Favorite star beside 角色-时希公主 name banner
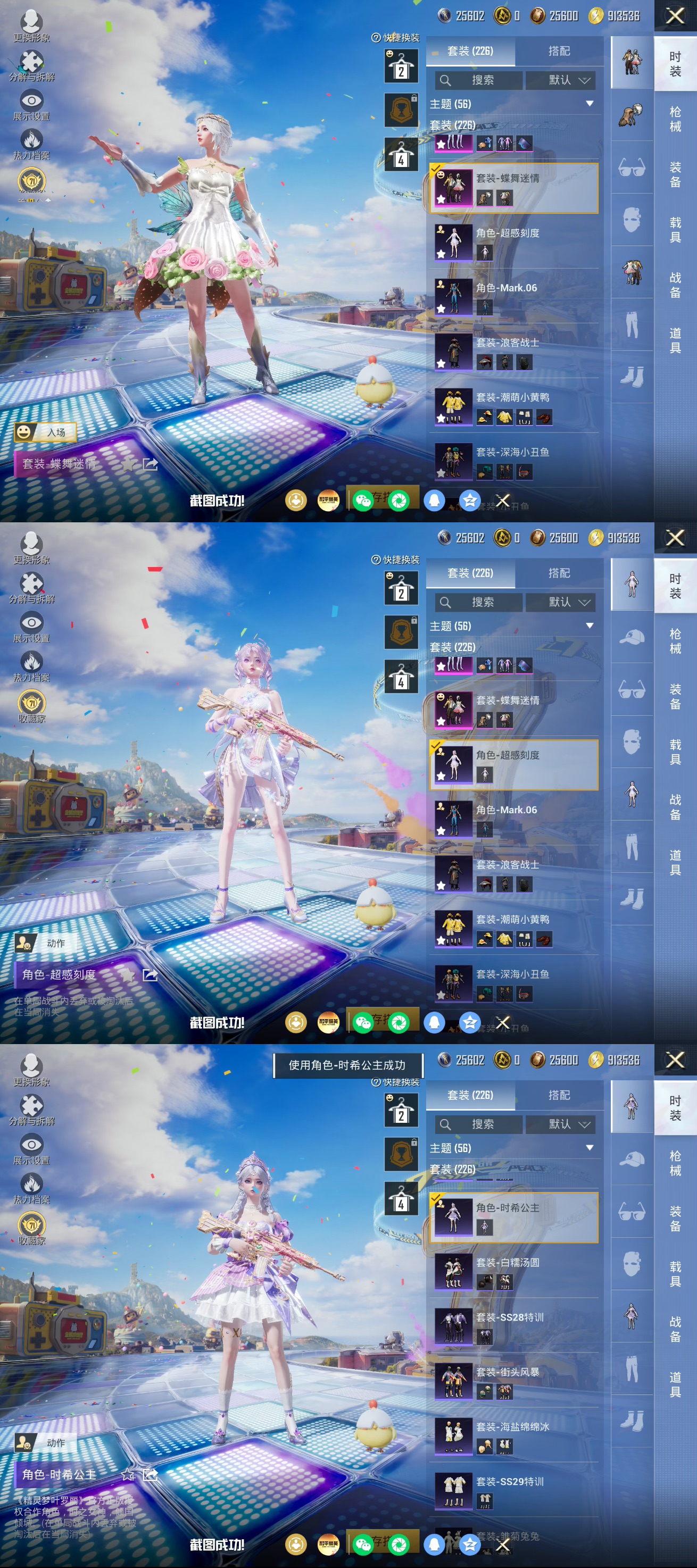 pos(127,1475)
